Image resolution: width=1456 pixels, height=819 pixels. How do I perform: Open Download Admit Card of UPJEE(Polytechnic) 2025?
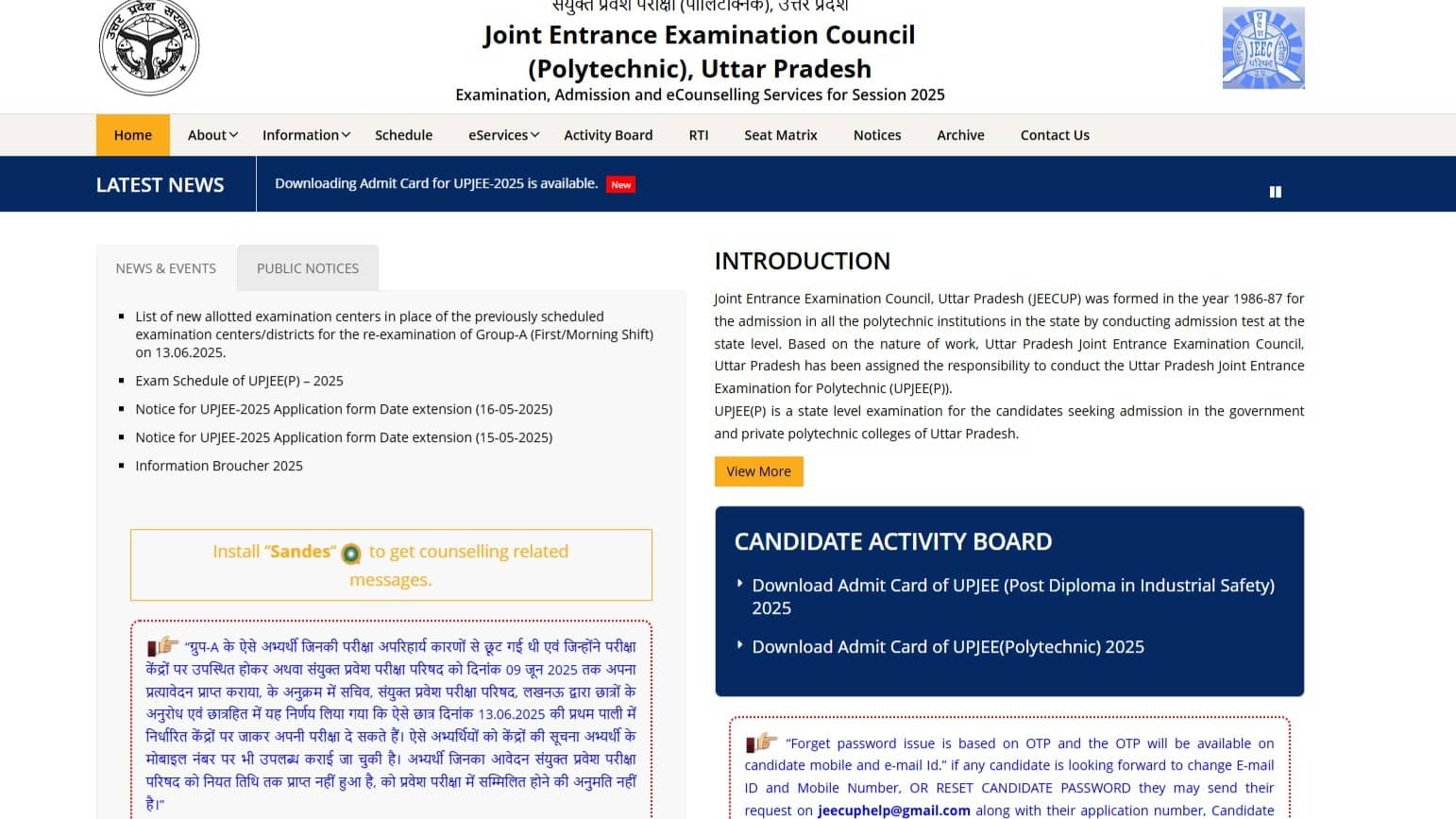point(947,647)
